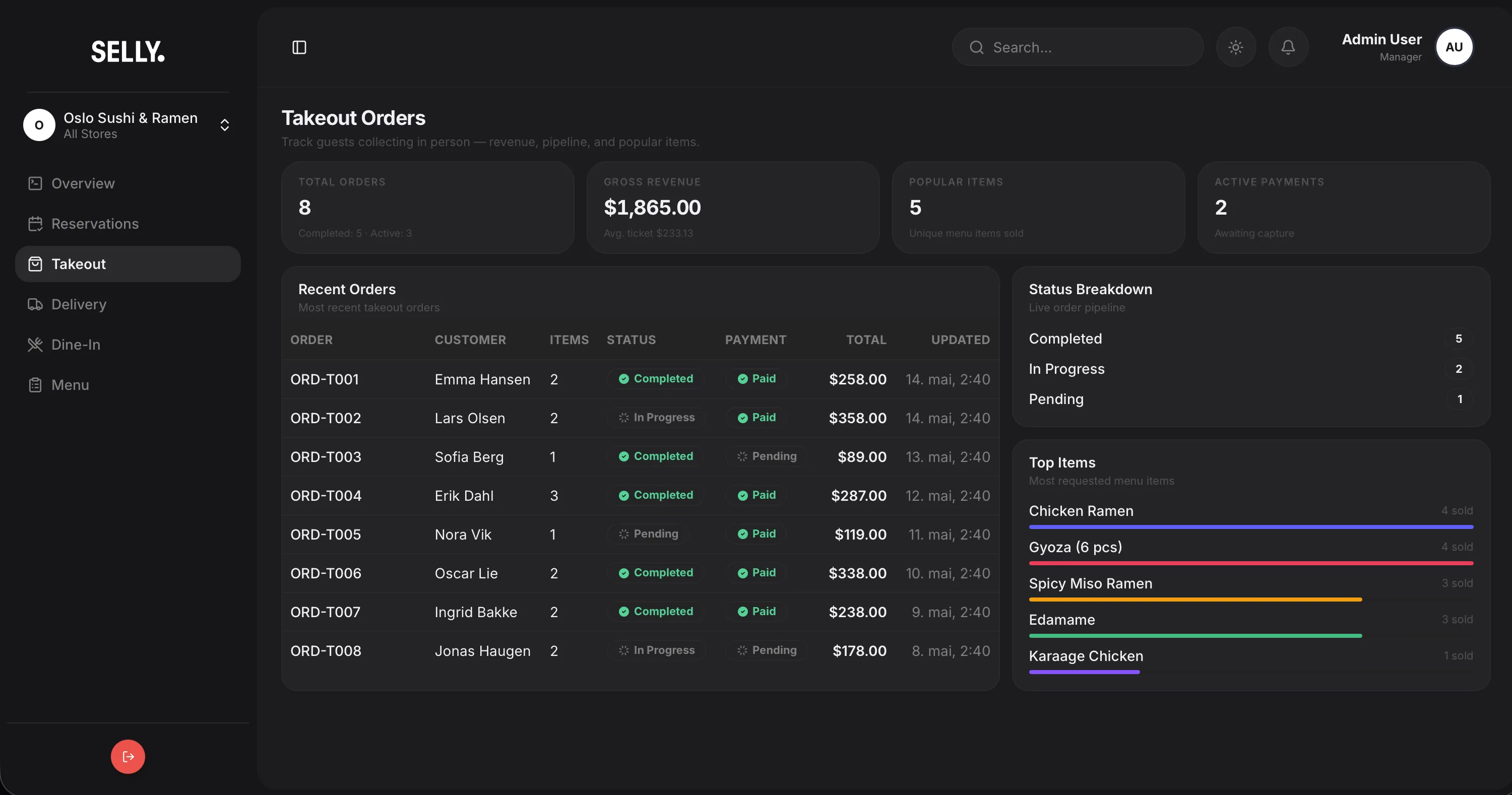Click the Active Payments card
Viewport: 1512px width, 795px height.
pyautogui.click(x=1344, y=208)
